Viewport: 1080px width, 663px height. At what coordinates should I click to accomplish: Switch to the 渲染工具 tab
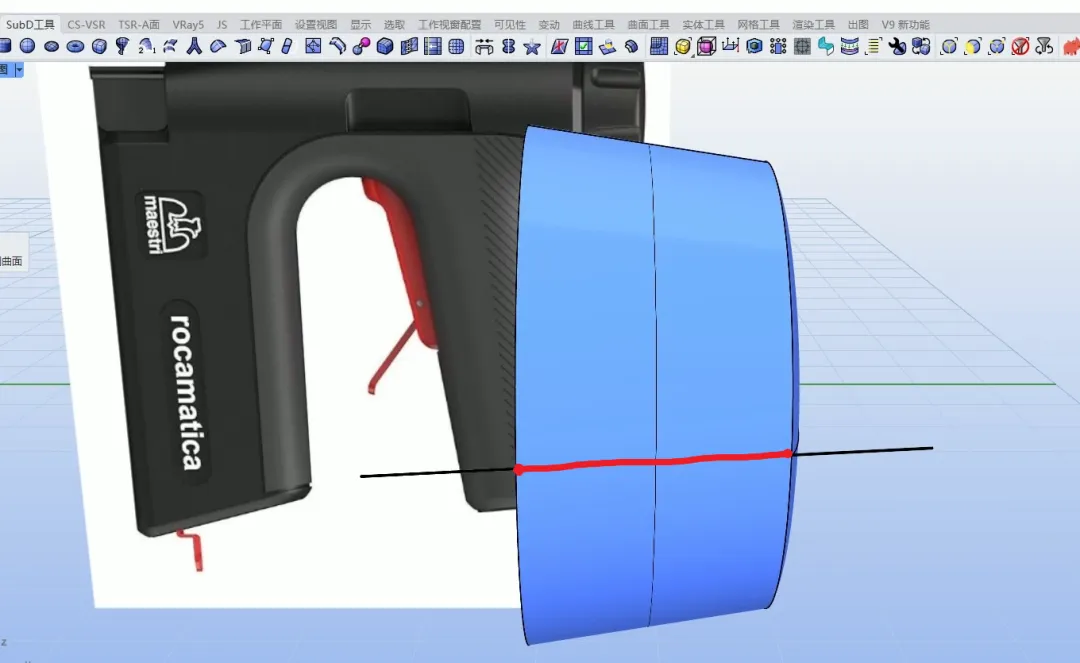point(813,24)
